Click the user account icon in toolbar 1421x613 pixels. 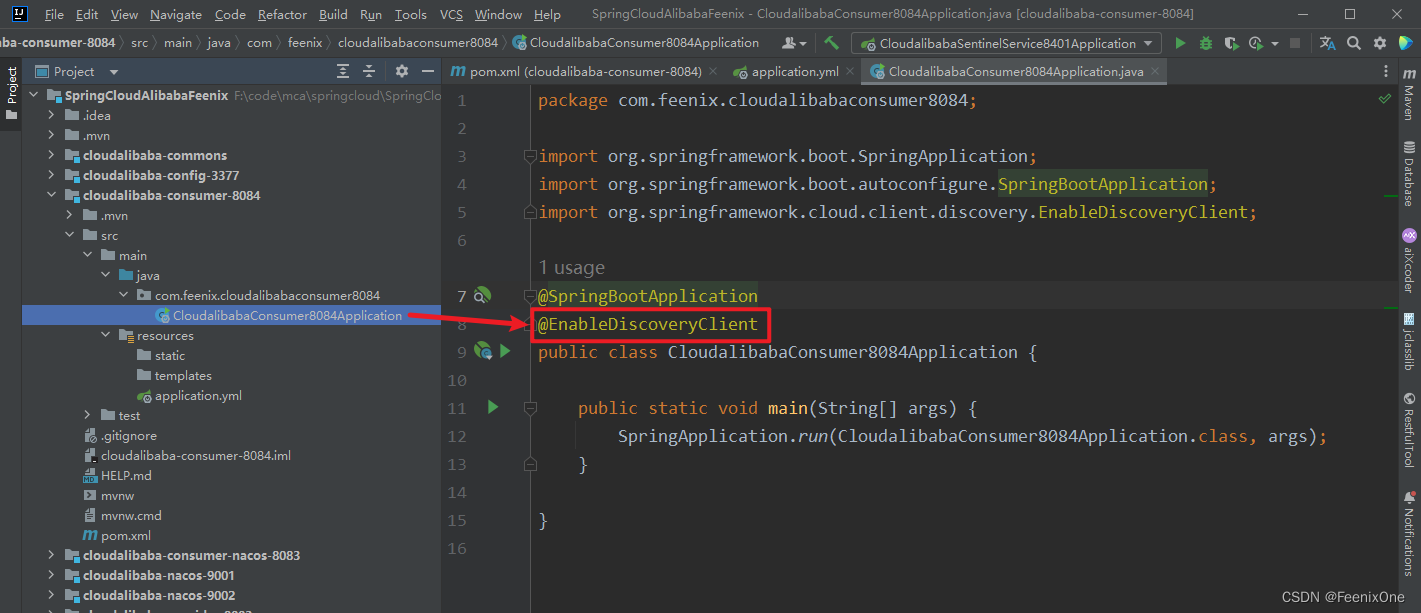[x=791, y=43]
